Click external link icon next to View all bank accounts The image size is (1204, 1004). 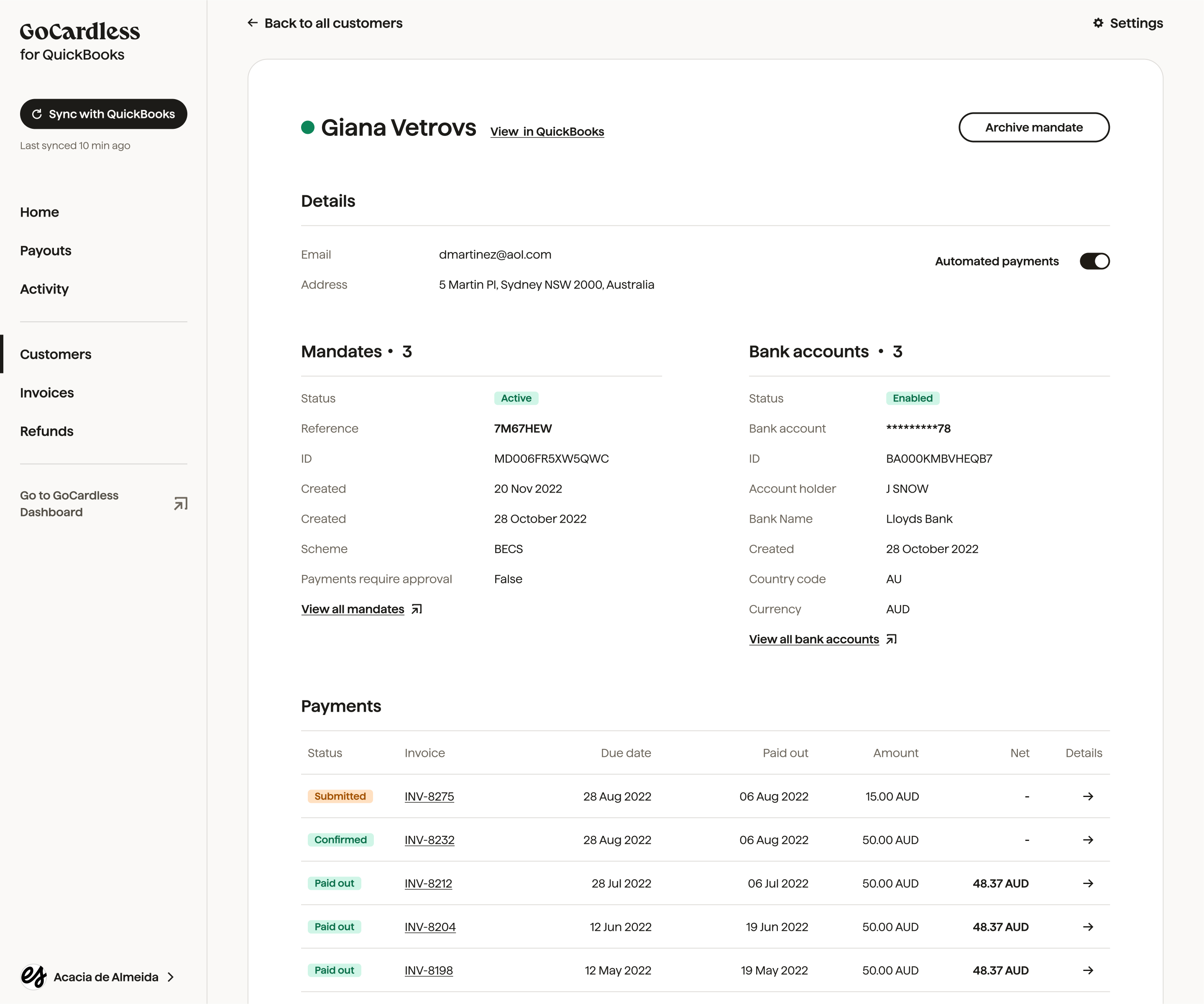click(892, 639)
